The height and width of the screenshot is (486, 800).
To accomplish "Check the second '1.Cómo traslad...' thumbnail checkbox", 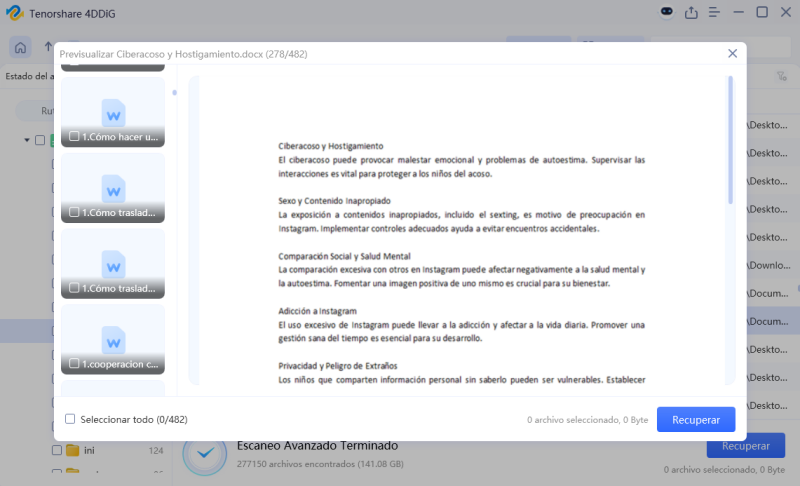I will coord(74,288).
